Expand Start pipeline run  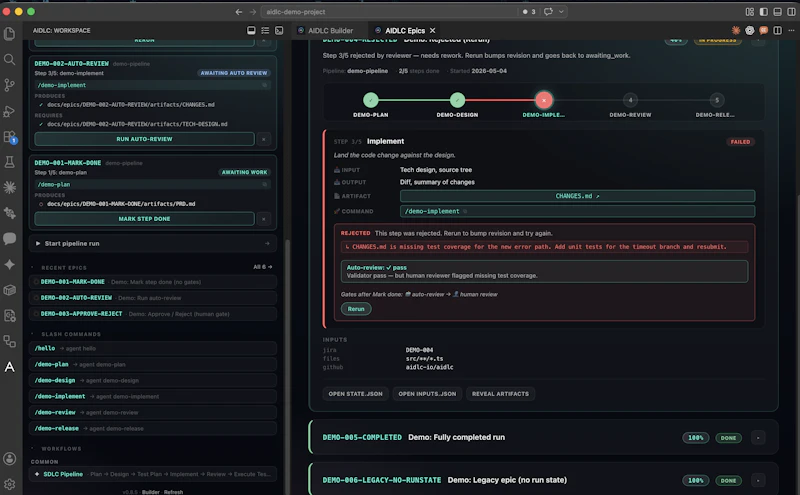tap(153, 243)
